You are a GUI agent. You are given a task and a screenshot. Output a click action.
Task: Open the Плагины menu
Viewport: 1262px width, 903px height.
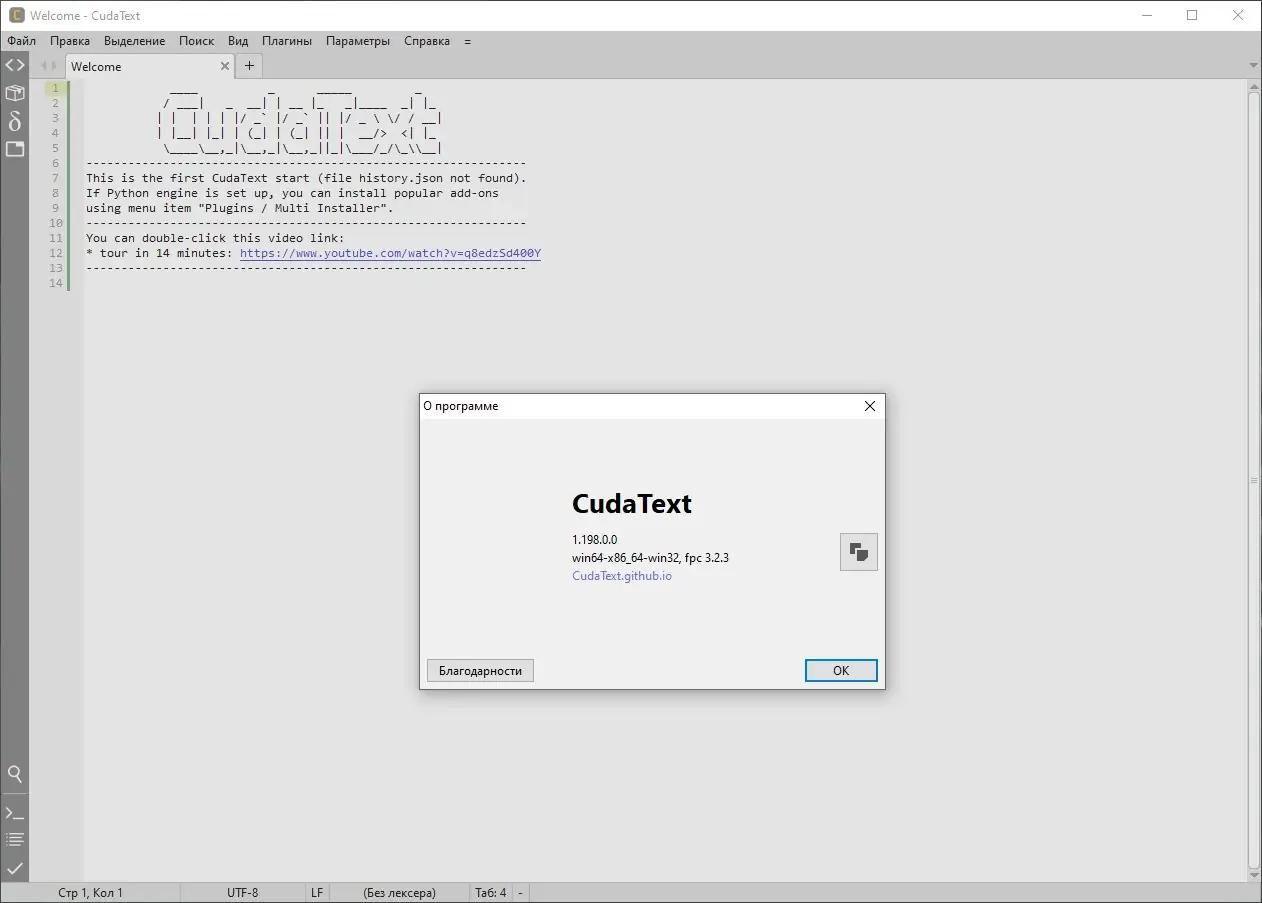(x=287, y=41)
